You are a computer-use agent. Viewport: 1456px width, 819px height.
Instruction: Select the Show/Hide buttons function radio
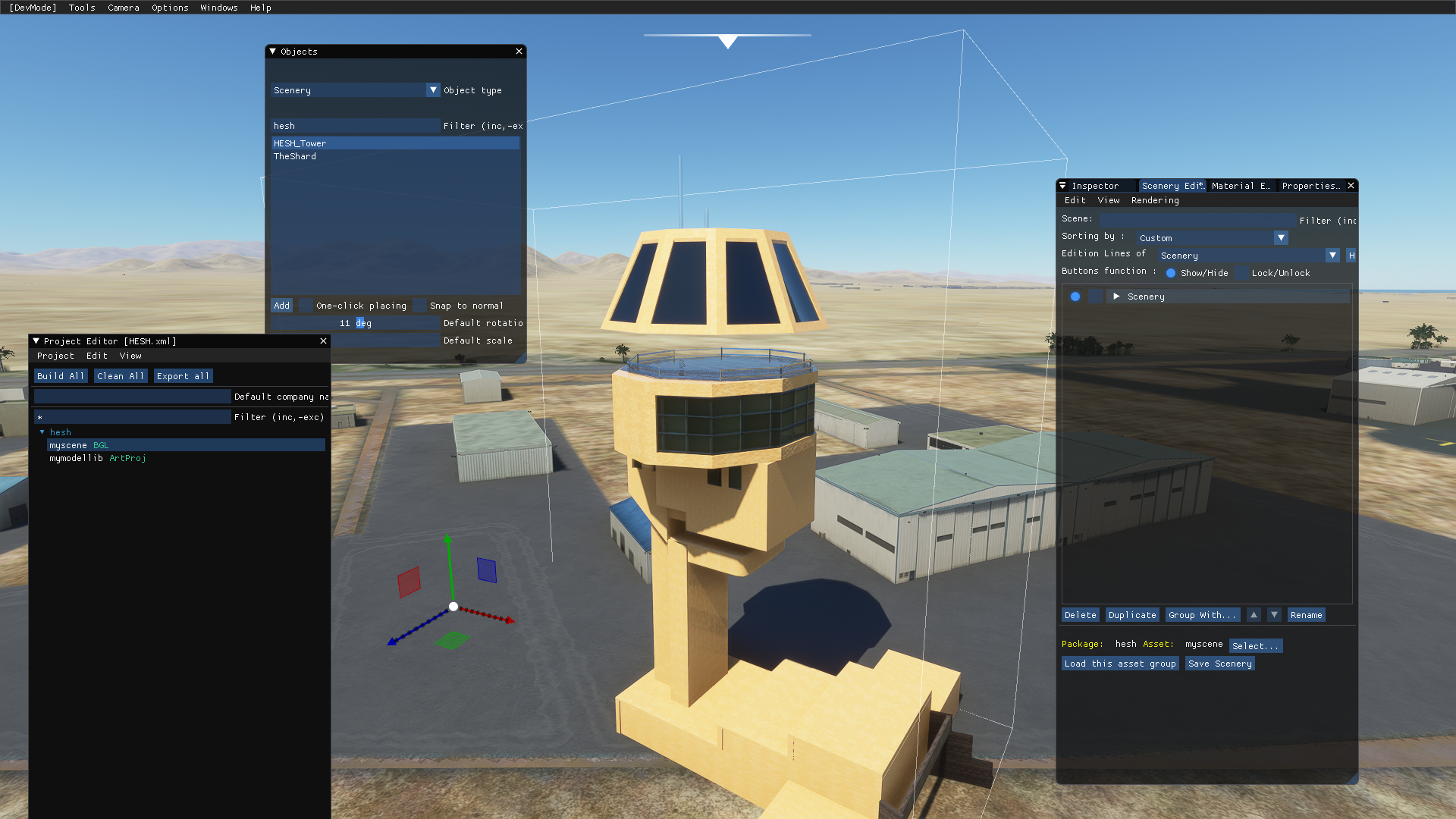coord(1171,273)
